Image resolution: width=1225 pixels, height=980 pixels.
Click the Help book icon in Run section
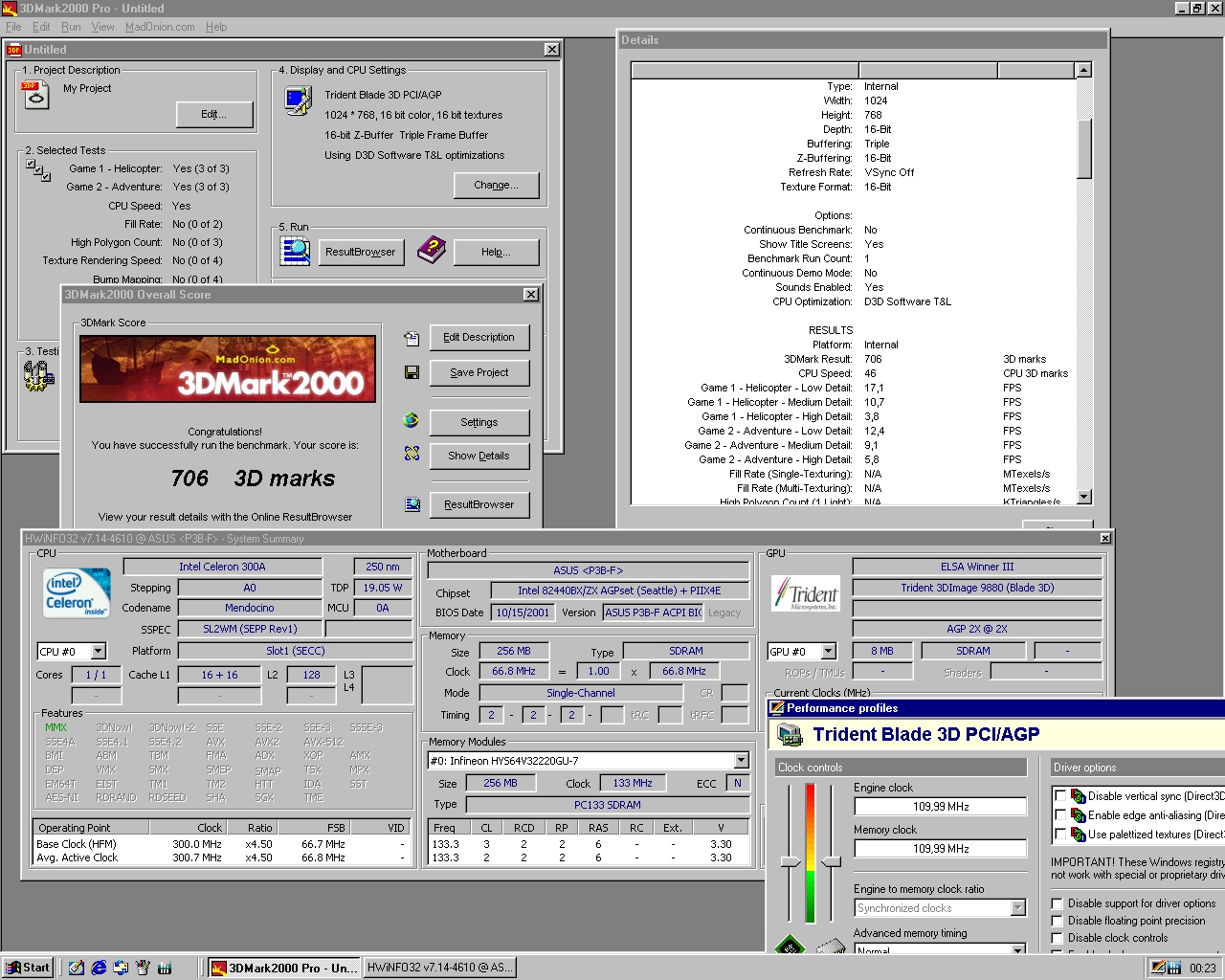point(431,250)
